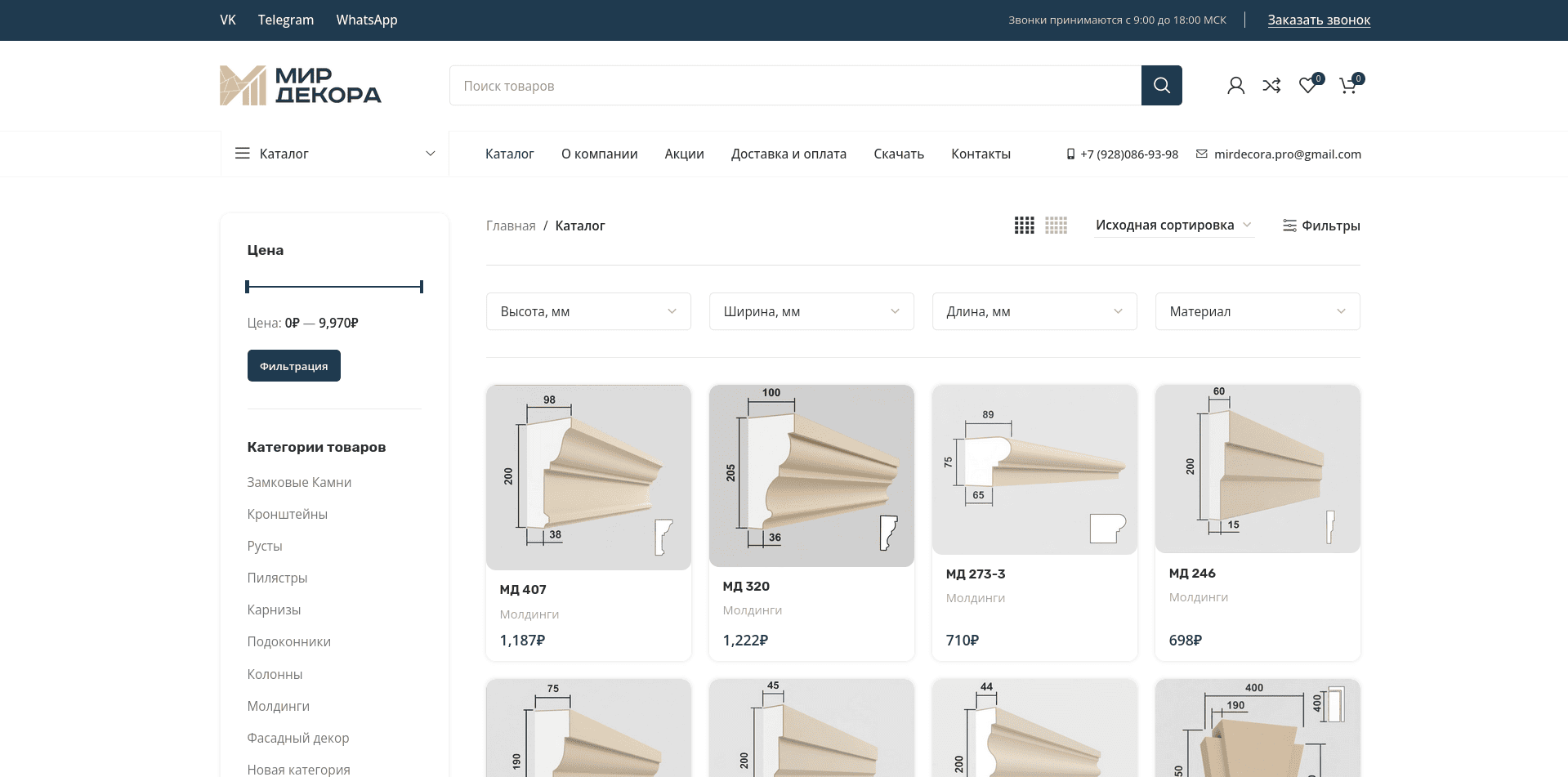Click the Мир Декора logo

[301, 85]
